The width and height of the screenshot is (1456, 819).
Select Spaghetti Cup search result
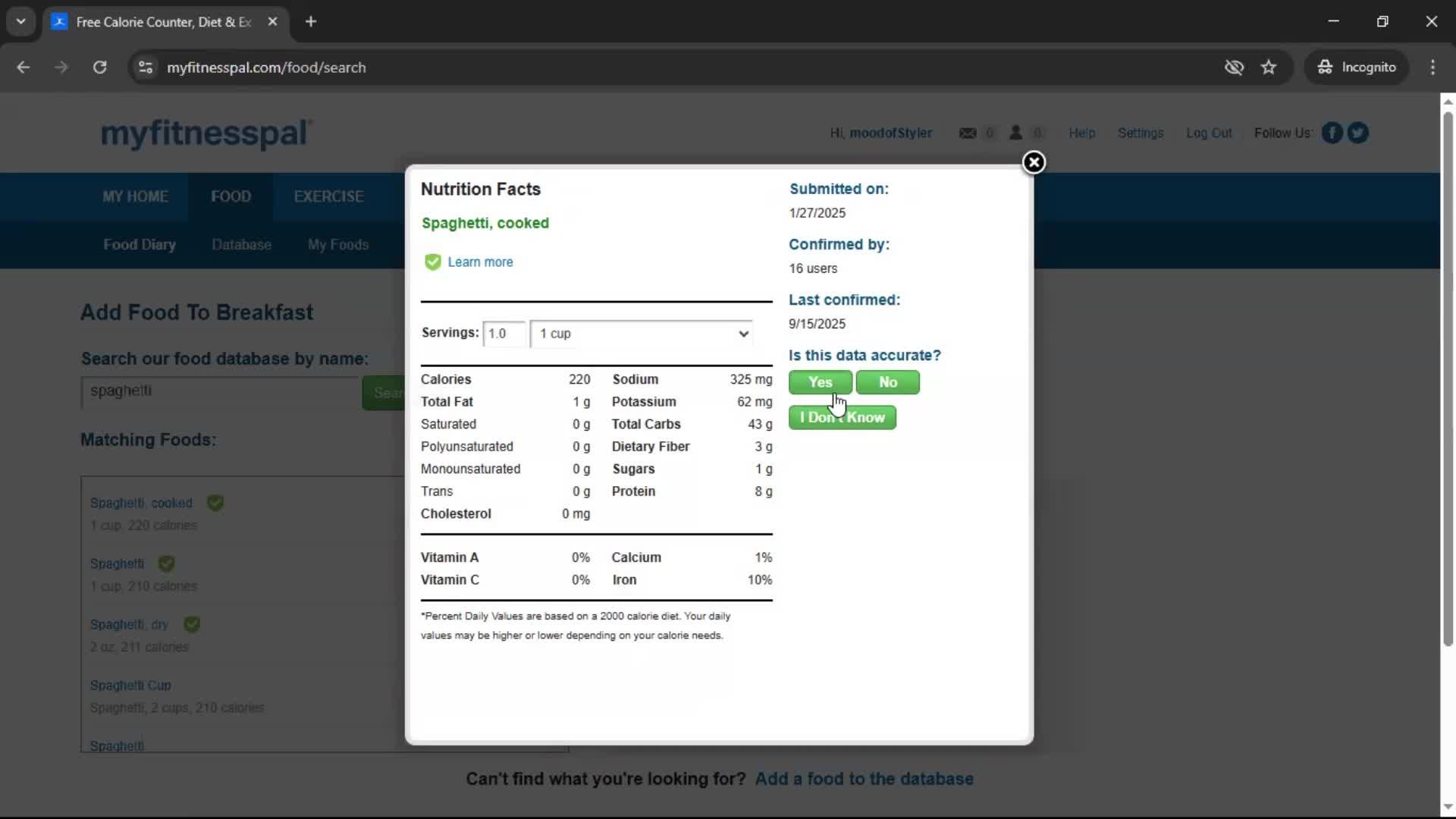(130, 685)
